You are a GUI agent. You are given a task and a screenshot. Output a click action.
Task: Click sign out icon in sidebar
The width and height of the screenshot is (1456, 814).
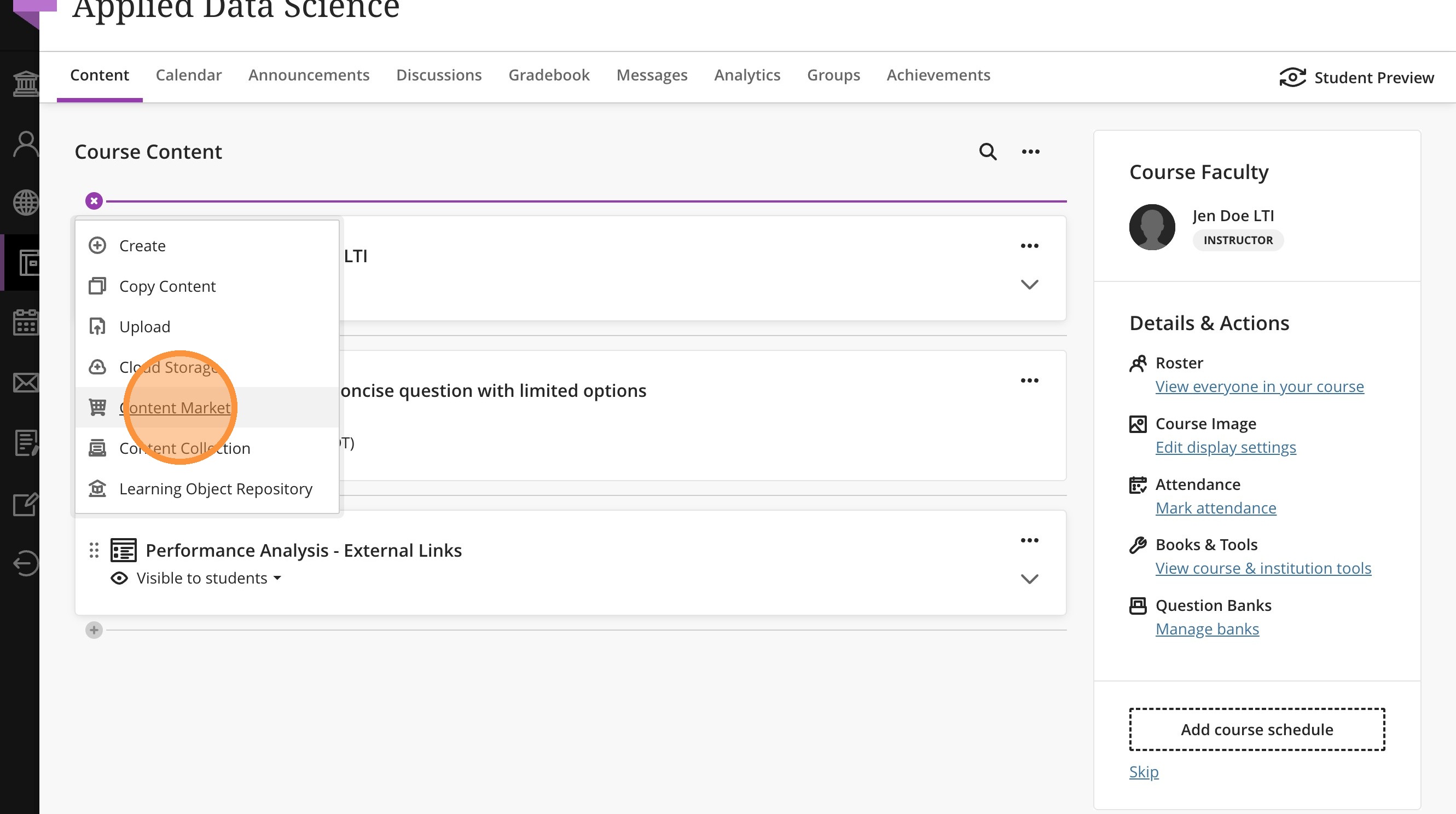26,563
